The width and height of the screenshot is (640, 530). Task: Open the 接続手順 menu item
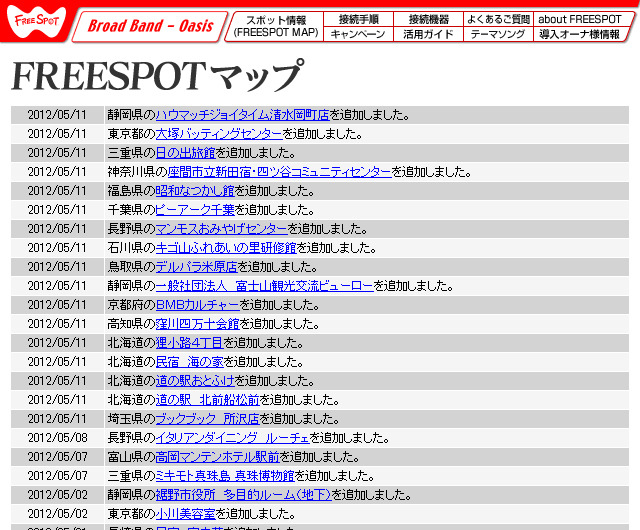[x=358, y=19]
